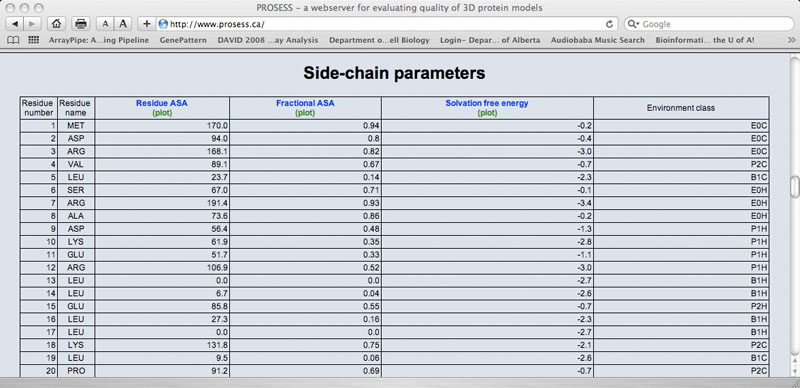Open DAVID 2008 bookmark item
This screenshot has height=388, width=800.
point(268,40)
